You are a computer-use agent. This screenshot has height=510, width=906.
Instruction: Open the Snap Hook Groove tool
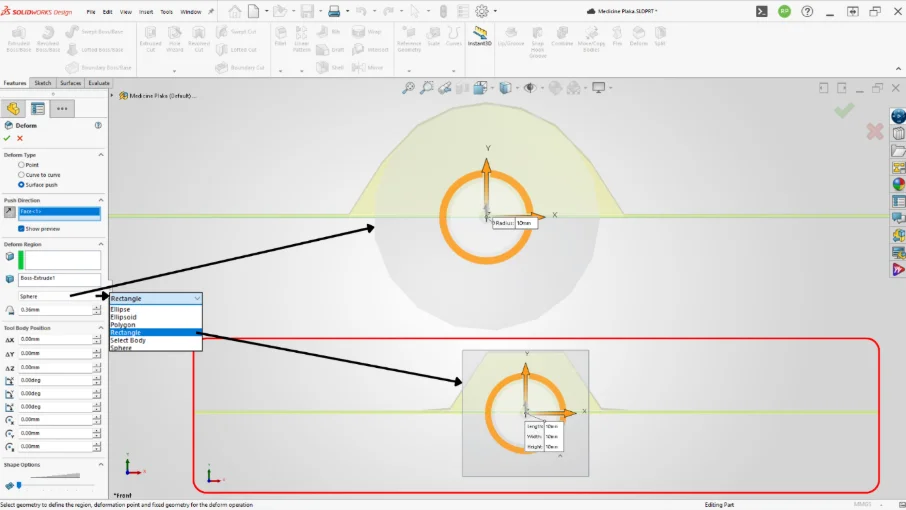coord(537,42)
